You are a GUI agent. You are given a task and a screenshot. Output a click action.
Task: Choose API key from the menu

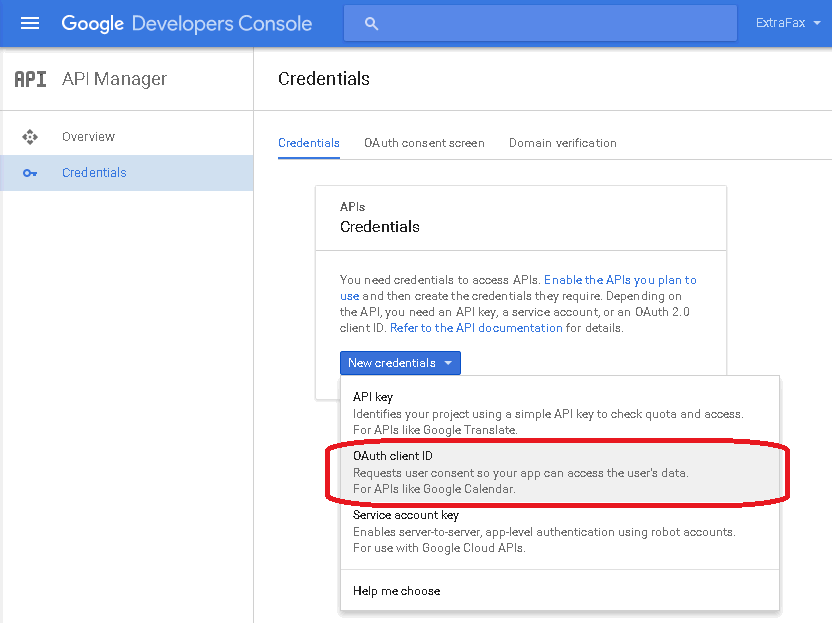coord(560,413)
